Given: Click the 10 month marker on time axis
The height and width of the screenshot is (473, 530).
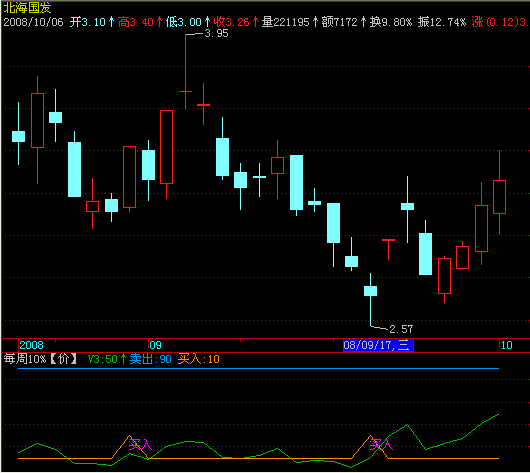Looking at the screenshot, I should coord(507,345).
